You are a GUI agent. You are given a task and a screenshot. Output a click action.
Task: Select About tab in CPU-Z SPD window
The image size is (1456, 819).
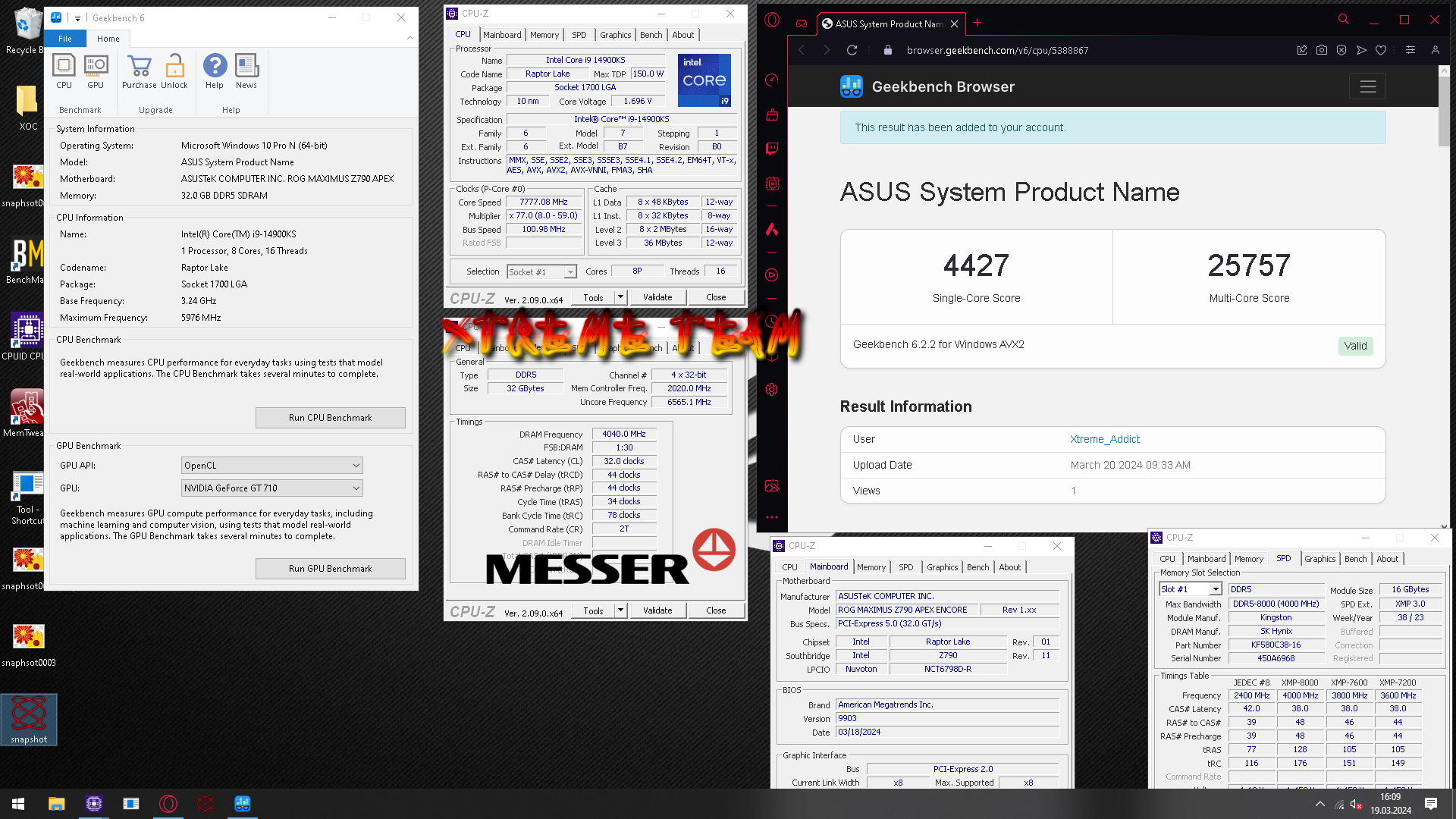coord(1387,559)
